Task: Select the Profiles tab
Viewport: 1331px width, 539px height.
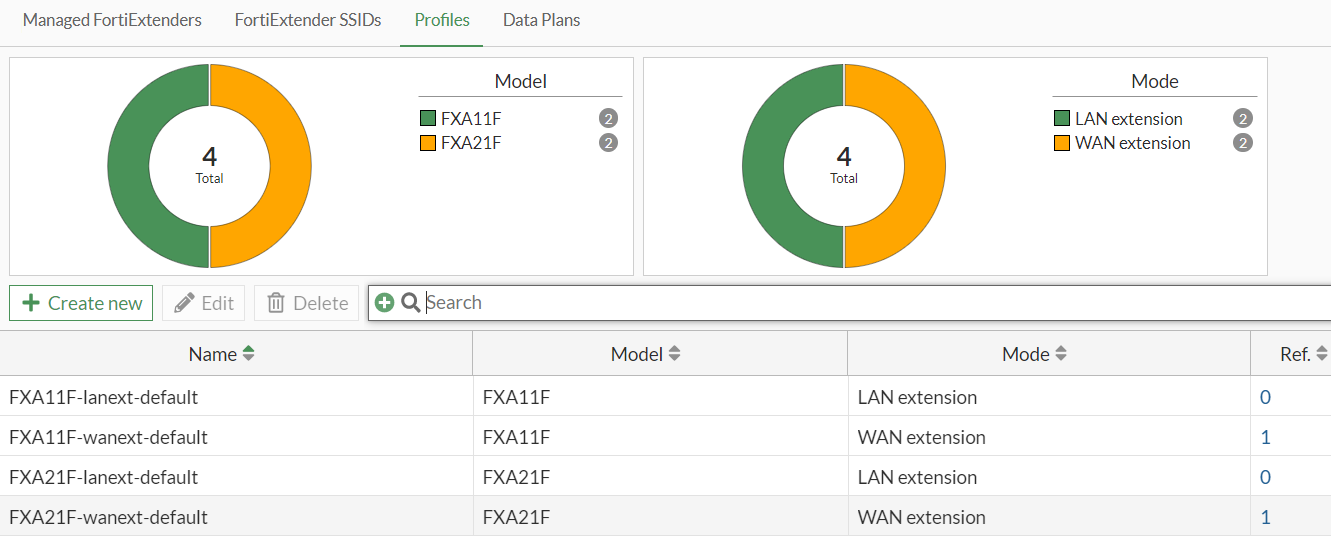Action: (x=442, y=20)
